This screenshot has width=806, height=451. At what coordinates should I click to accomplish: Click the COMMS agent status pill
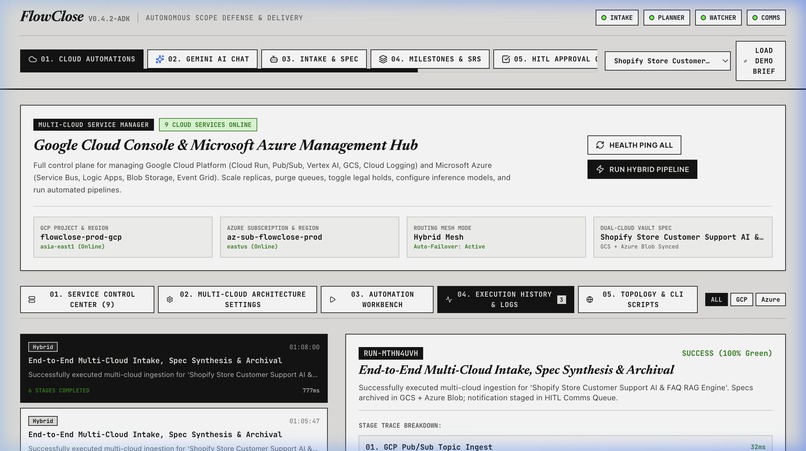pos(766,17)
